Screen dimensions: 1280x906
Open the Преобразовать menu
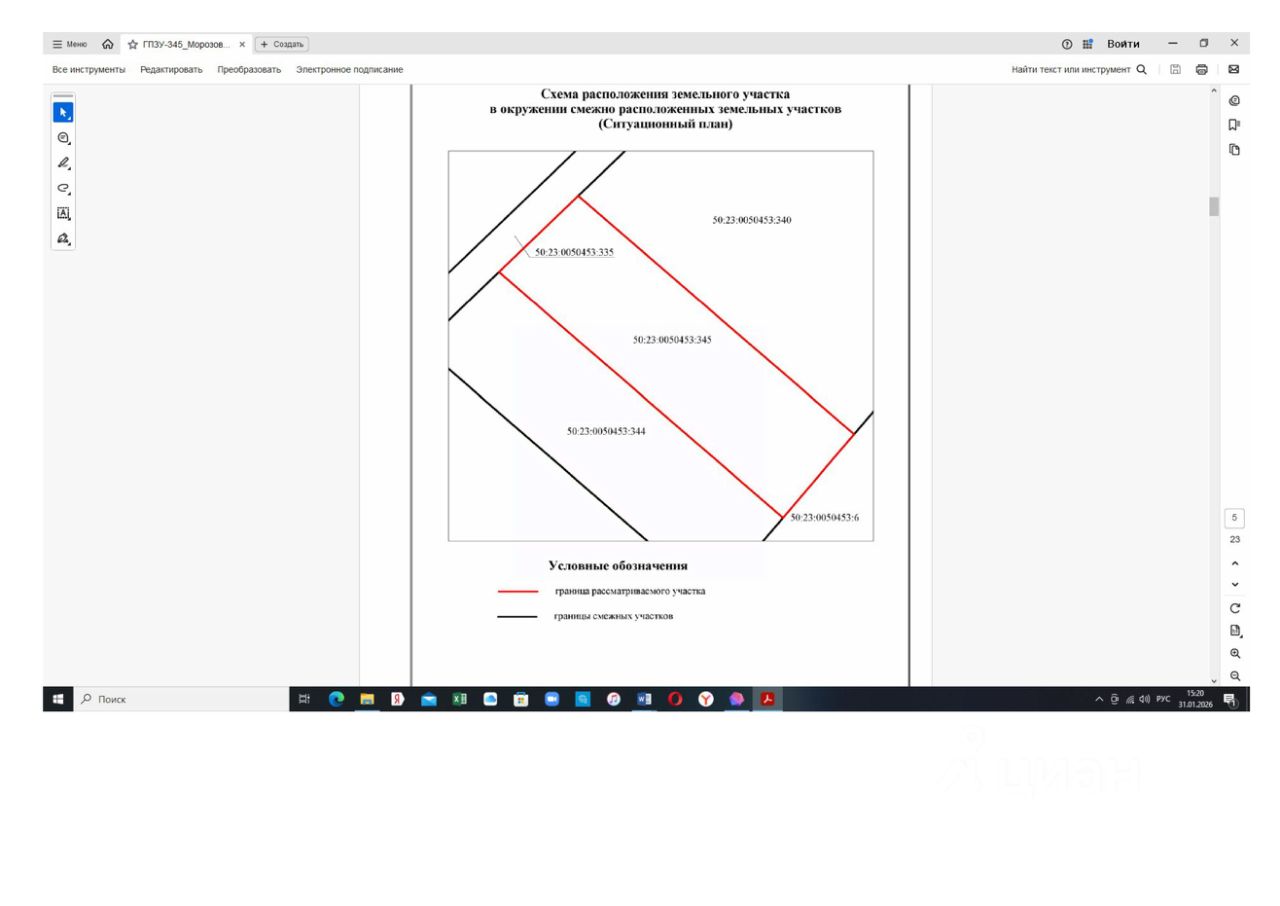tap(249, 69)
